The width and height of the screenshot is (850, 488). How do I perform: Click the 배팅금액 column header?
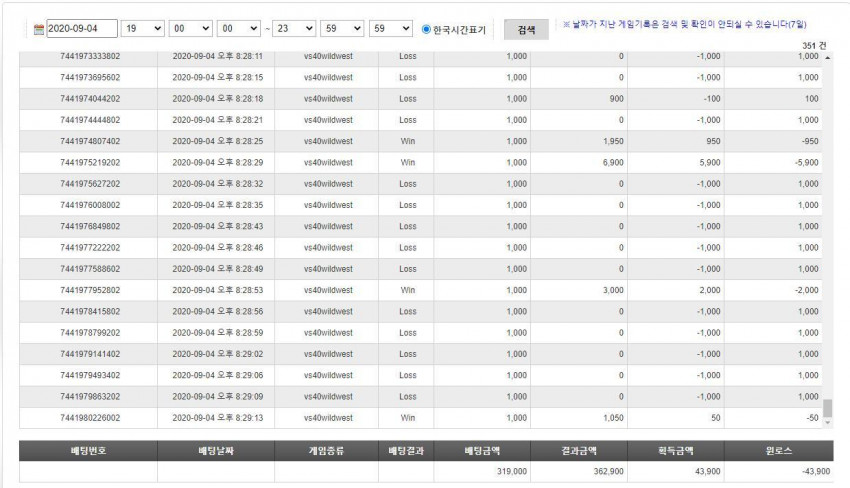click(x=482, y=451)
